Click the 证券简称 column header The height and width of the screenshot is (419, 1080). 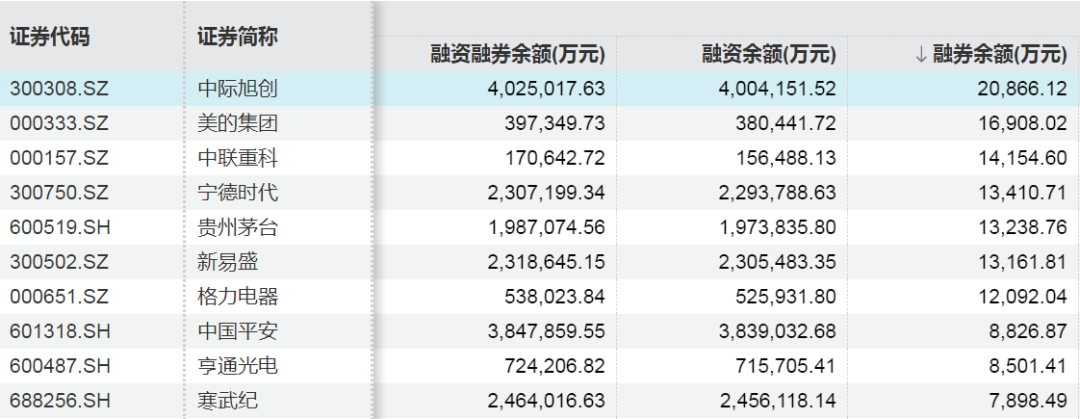click(x=238, y=37)
